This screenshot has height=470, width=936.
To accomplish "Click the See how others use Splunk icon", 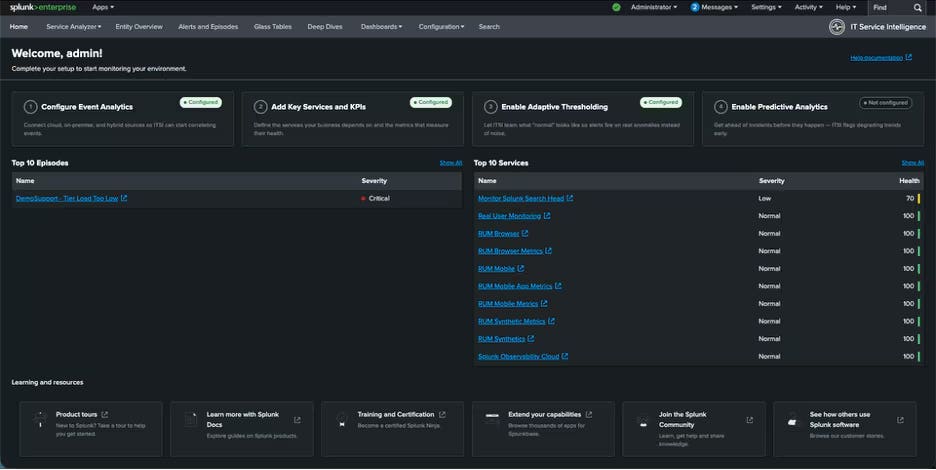I will point(793,420).
